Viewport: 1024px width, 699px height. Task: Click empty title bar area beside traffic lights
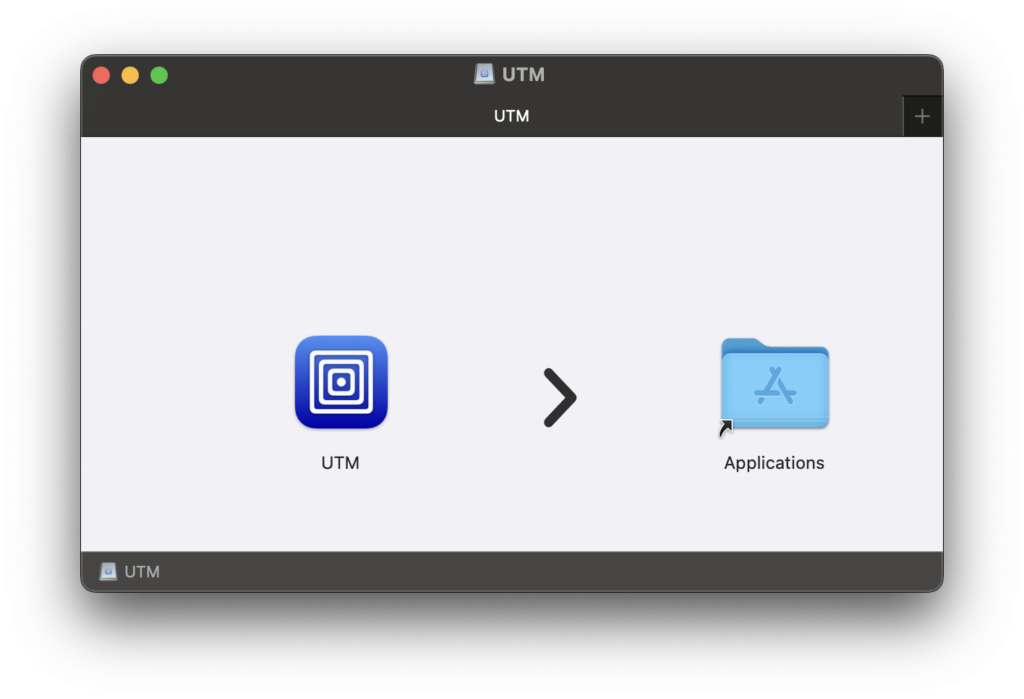[x=313, y=75]
